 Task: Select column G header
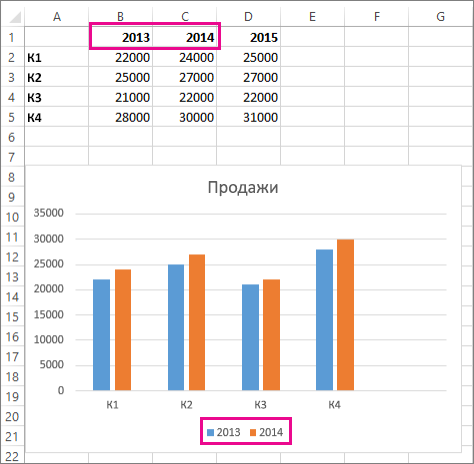click(440, 16)
